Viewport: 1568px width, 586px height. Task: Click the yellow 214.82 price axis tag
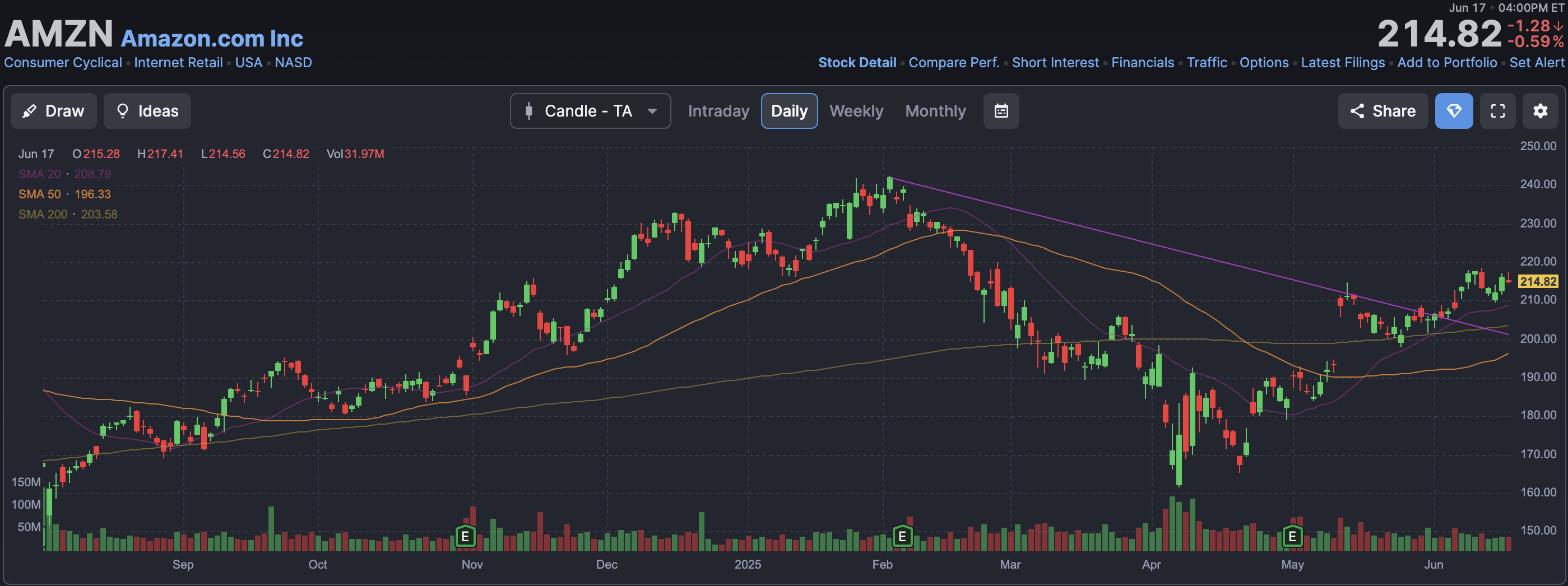tap(1538, 281)
